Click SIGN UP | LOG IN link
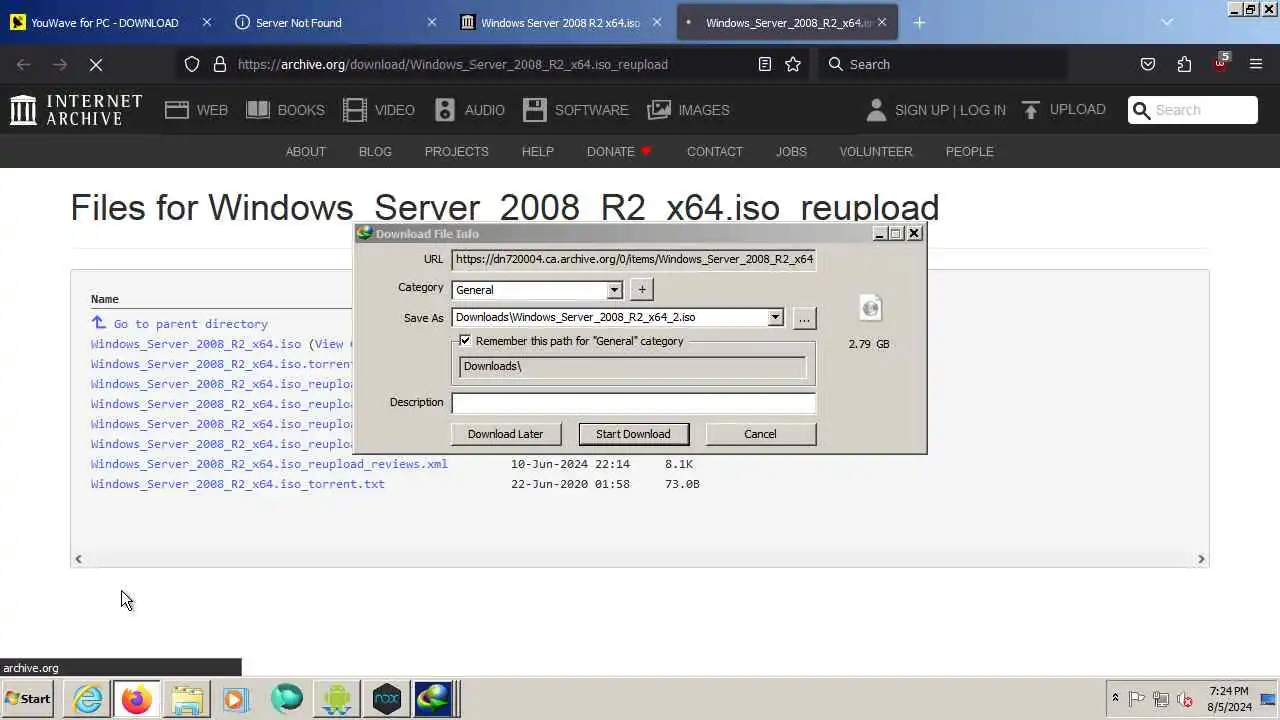 coord(950,110)
